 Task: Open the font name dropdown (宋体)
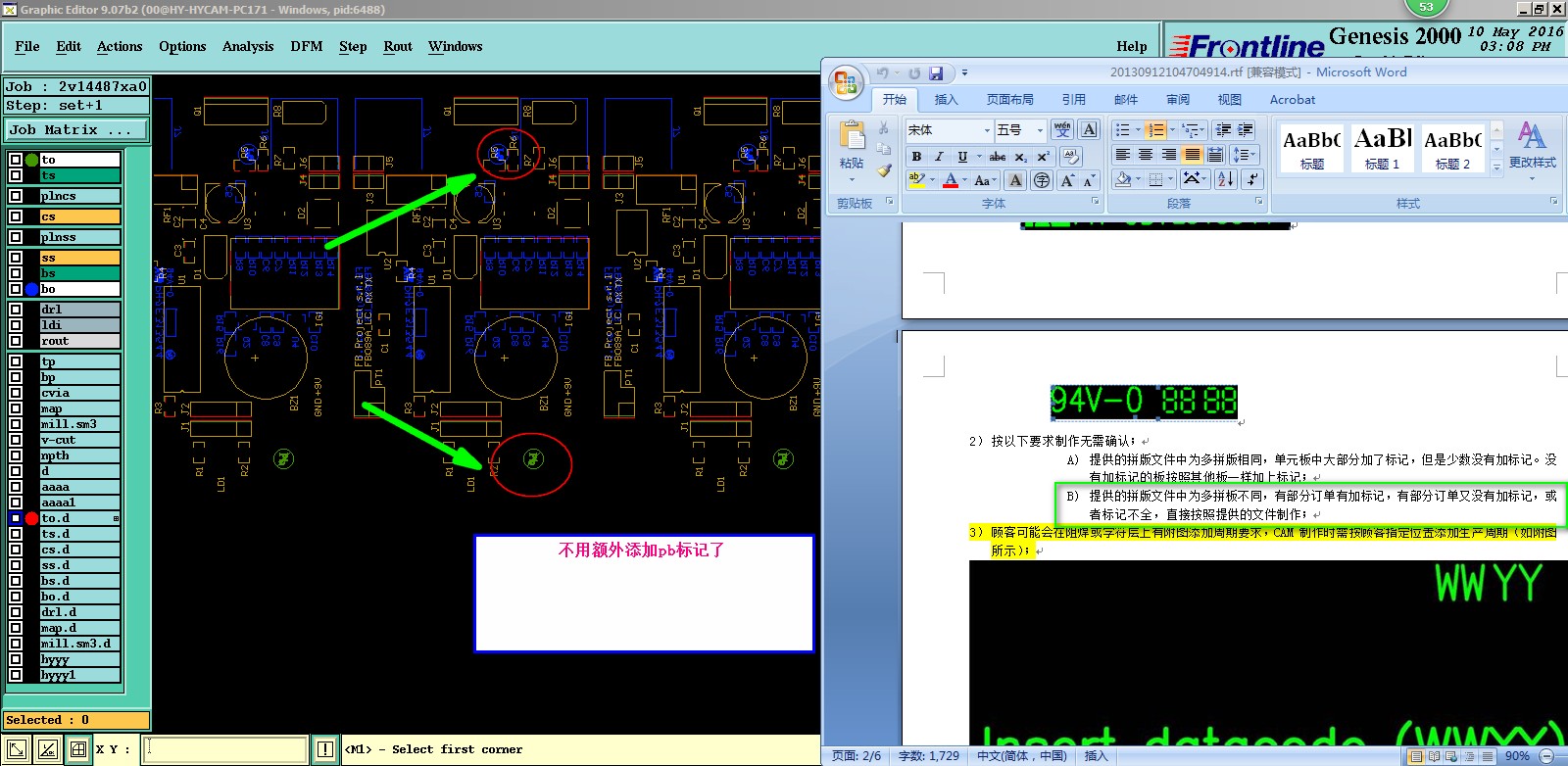point(987,130)
